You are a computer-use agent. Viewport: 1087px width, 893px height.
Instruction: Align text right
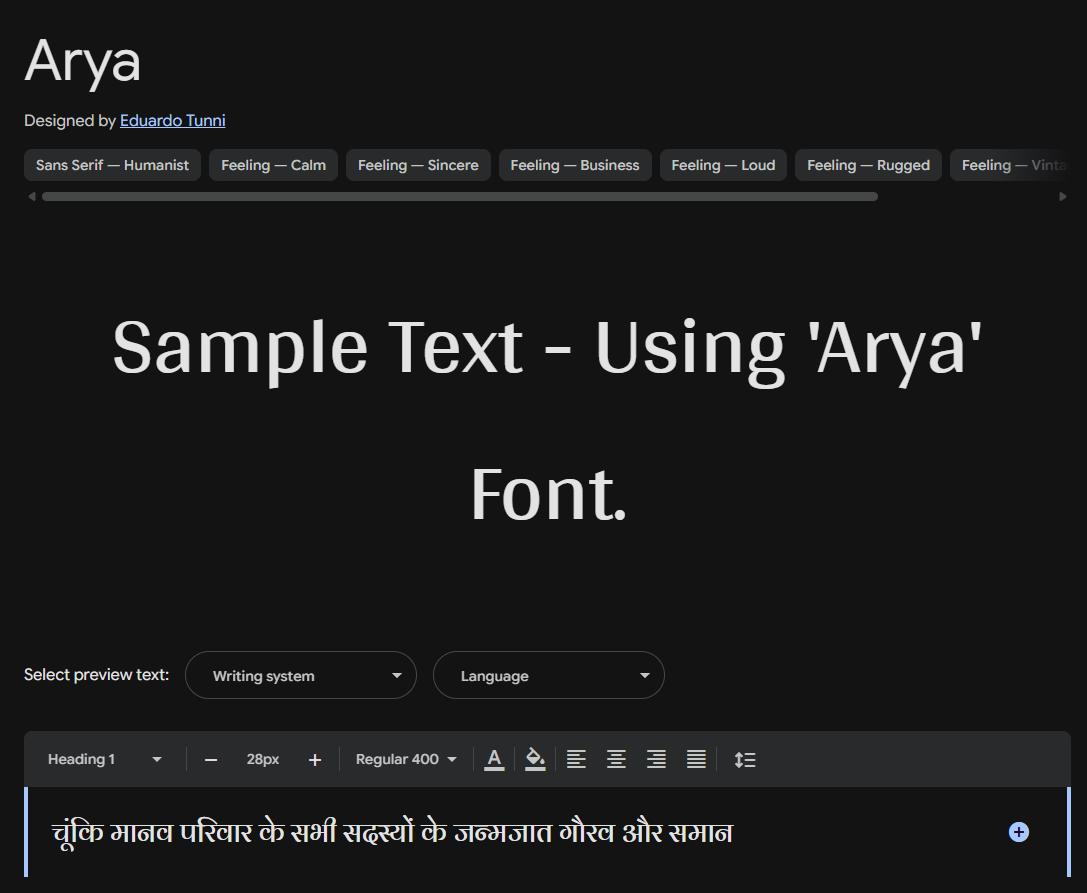point(656,759)
